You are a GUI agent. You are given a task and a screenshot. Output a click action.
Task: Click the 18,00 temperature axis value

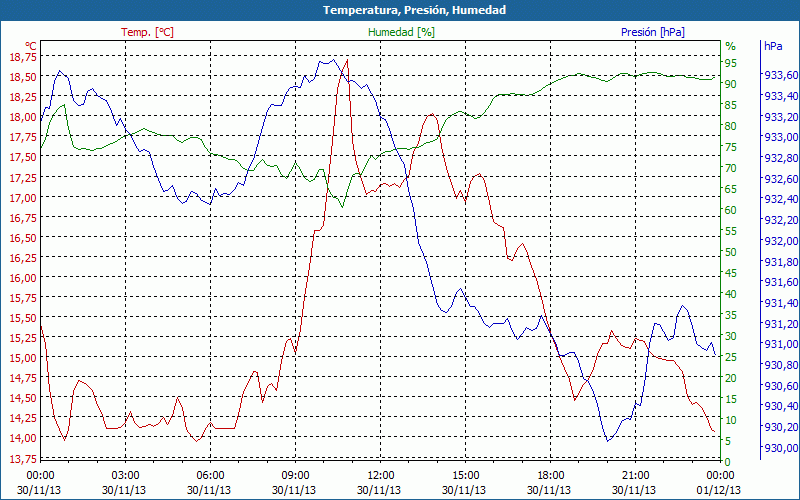[23, 117]
